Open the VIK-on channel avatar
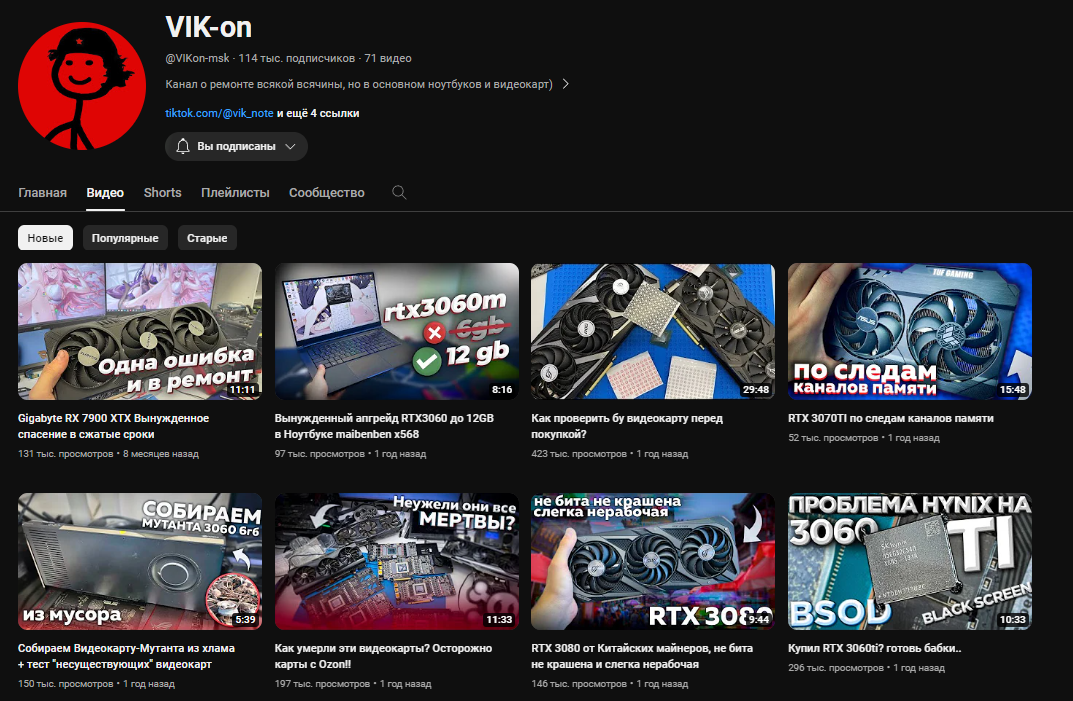The height and width of the screenshot is (701, 1073). click(81, 86)
